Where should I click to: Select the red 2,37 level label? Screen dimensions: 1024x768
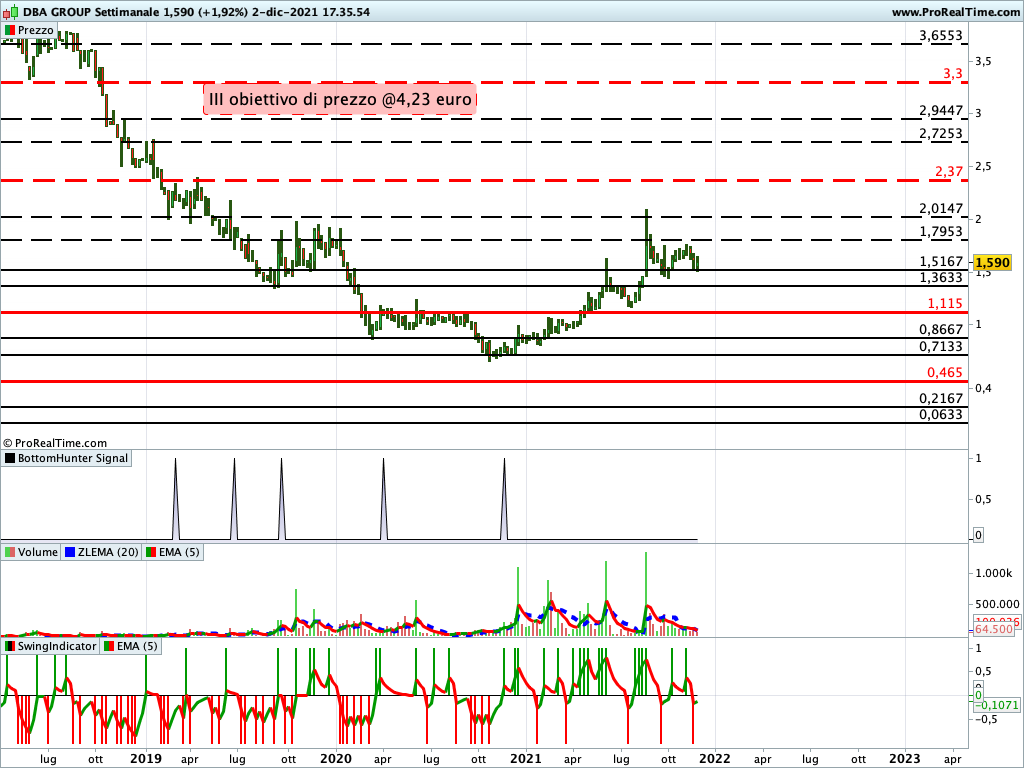(x=949, y=171)
